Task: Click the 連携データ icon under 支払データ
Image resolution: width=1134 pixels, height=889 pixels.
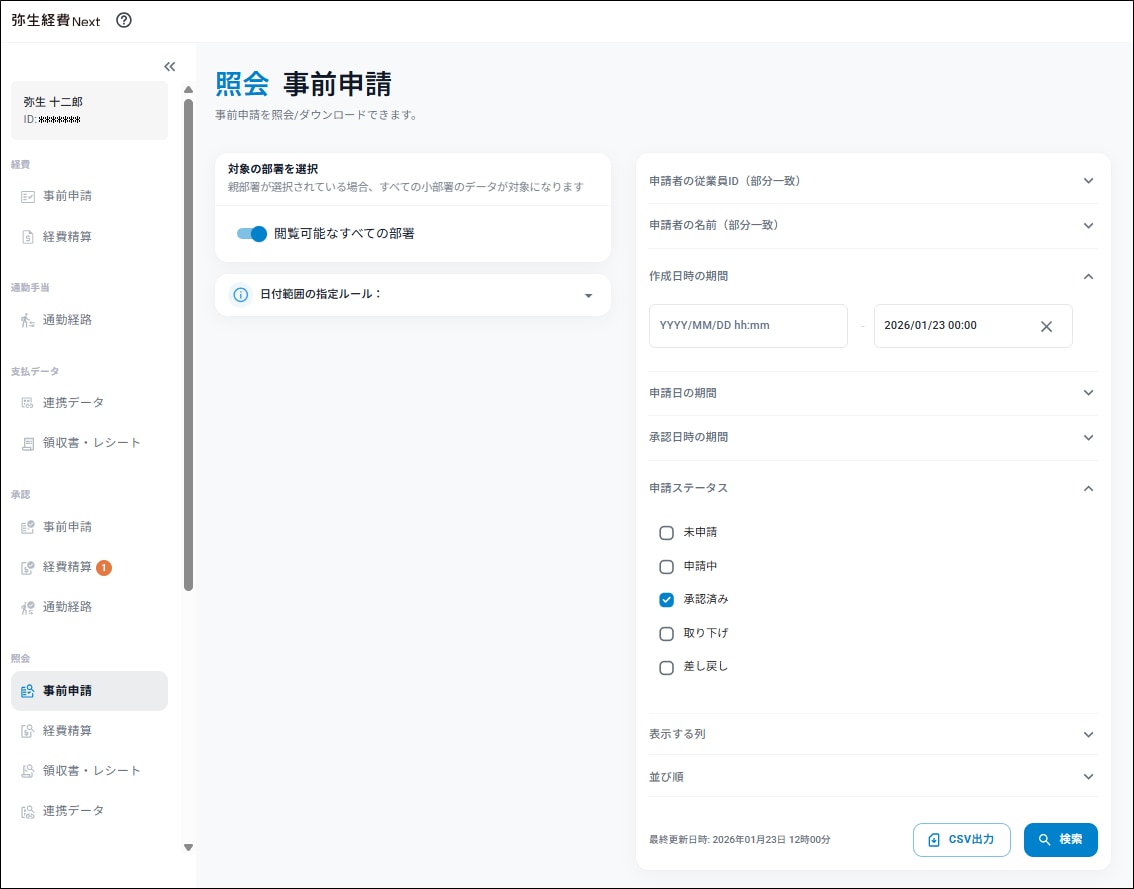Action: click(28, 403)
